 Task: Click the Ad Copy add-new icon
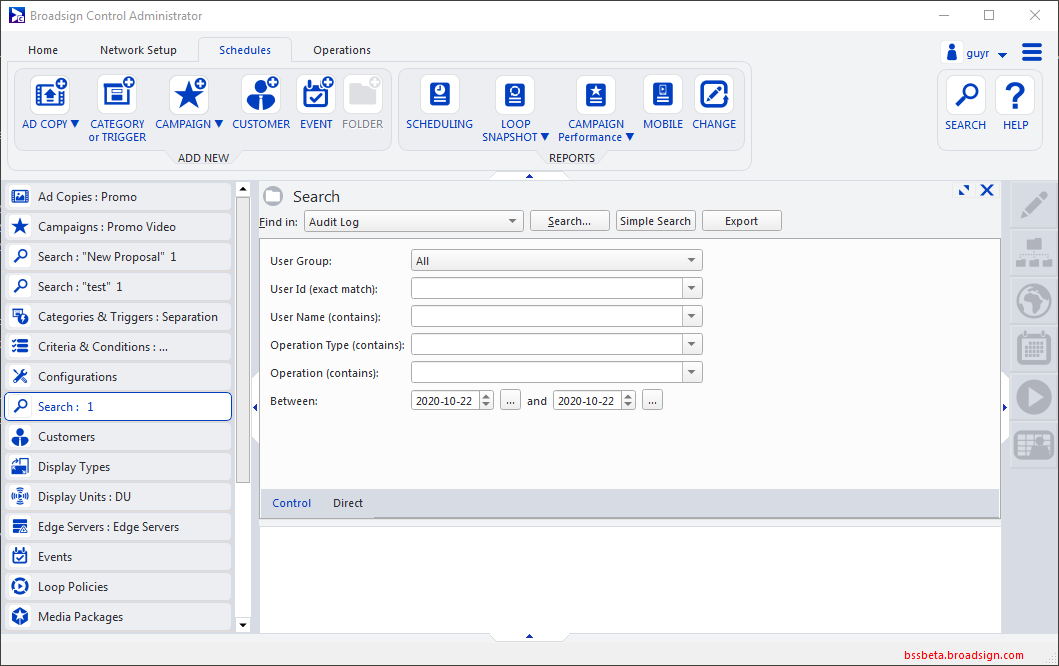(50, 95)
